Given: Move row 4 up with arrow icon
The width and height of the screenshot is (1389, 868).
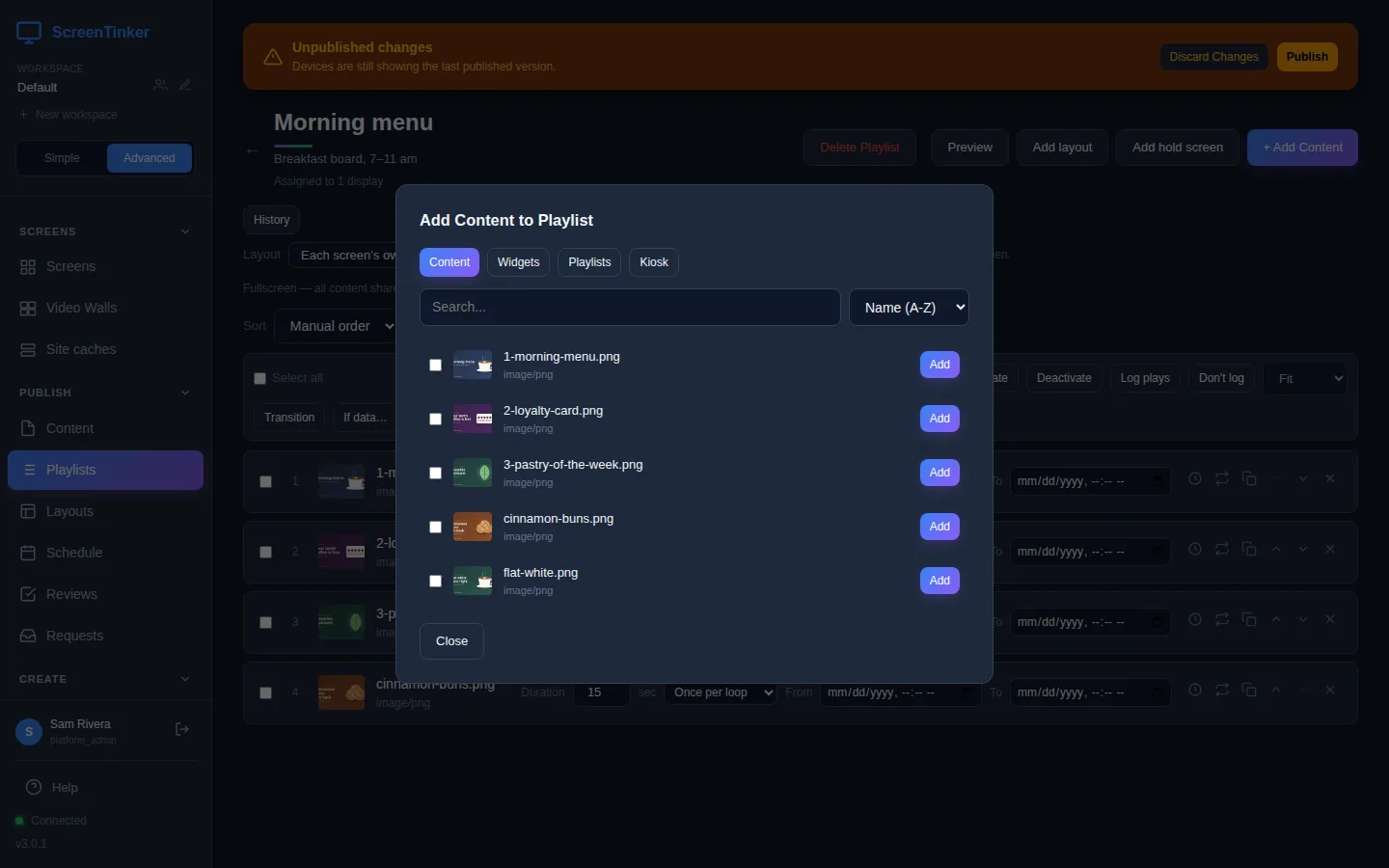Looking at the screenshot, I should pyautogui.click(x=1276, y=691).
